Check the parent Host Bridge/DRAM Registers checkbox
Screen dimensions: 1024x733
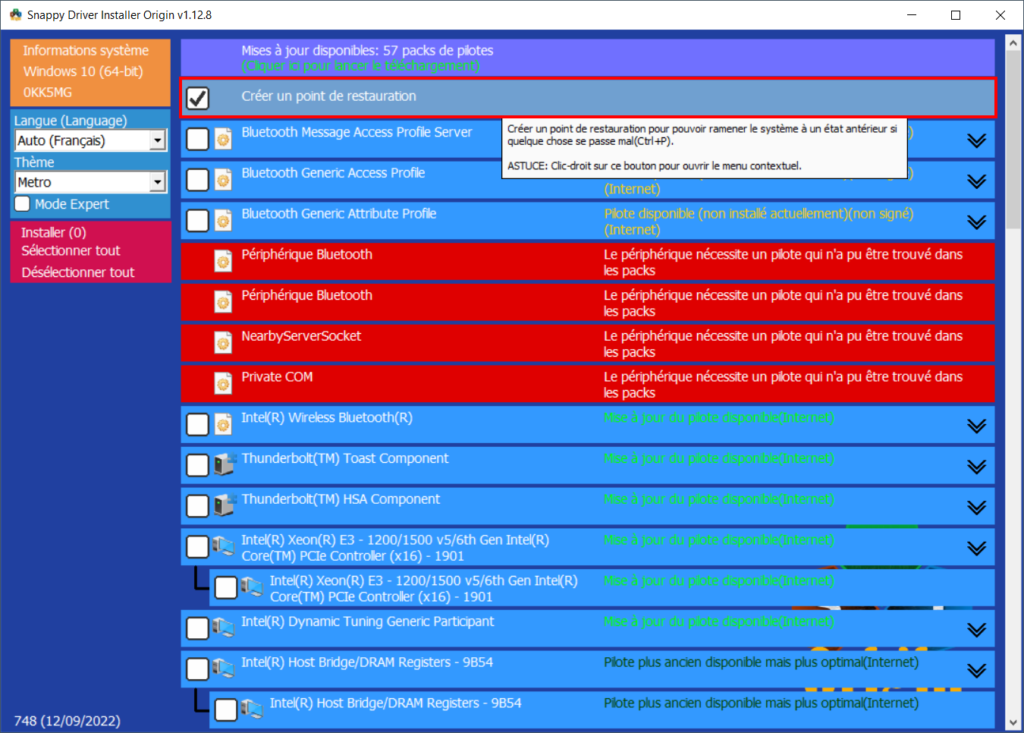pos(197,669)
